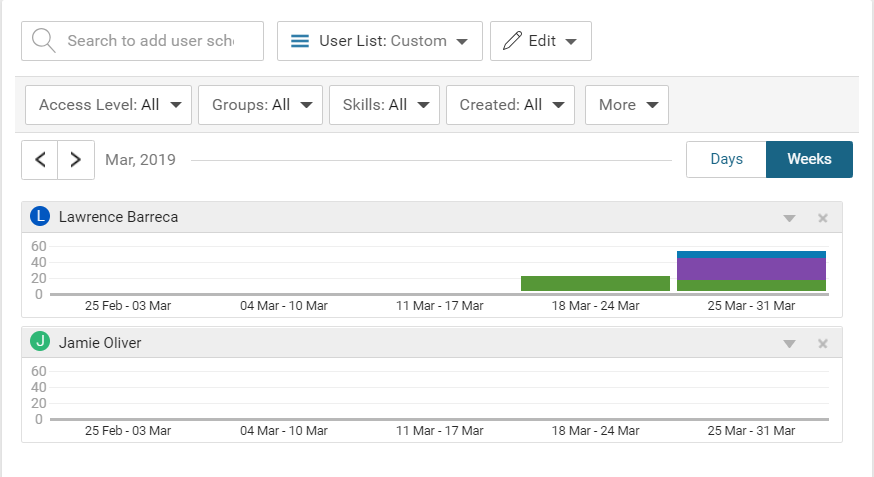Click the search magnifier icon
The image size is (874, 477).
pos(42,41)
